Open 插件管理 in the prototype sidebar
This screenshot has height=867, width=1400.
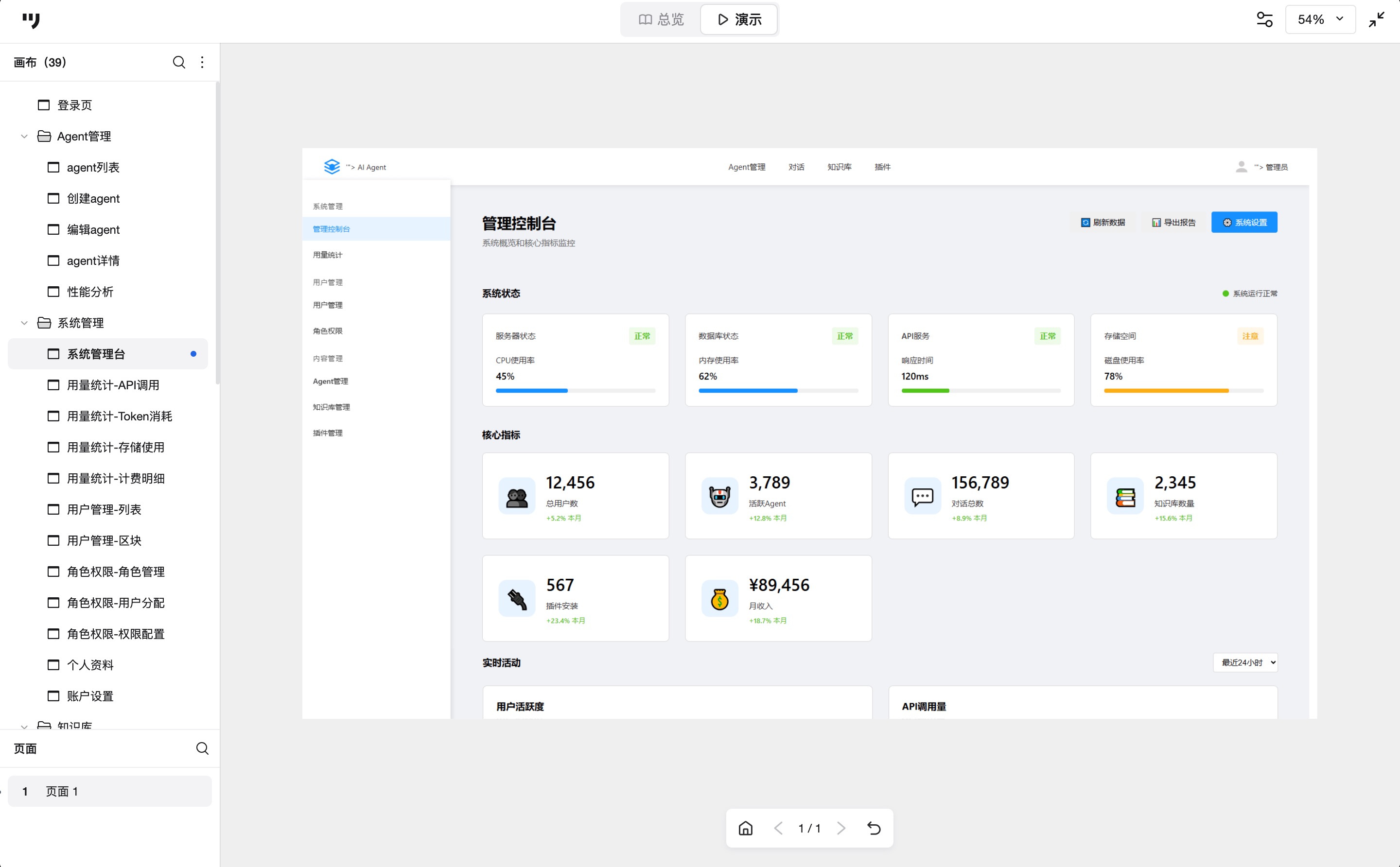(x=376, y=433)
